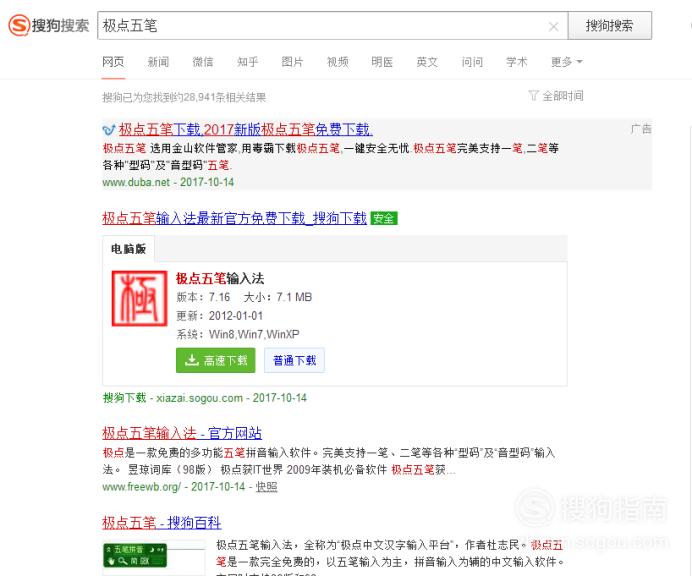Switch to the 明医 tab

tap(382, 62)
